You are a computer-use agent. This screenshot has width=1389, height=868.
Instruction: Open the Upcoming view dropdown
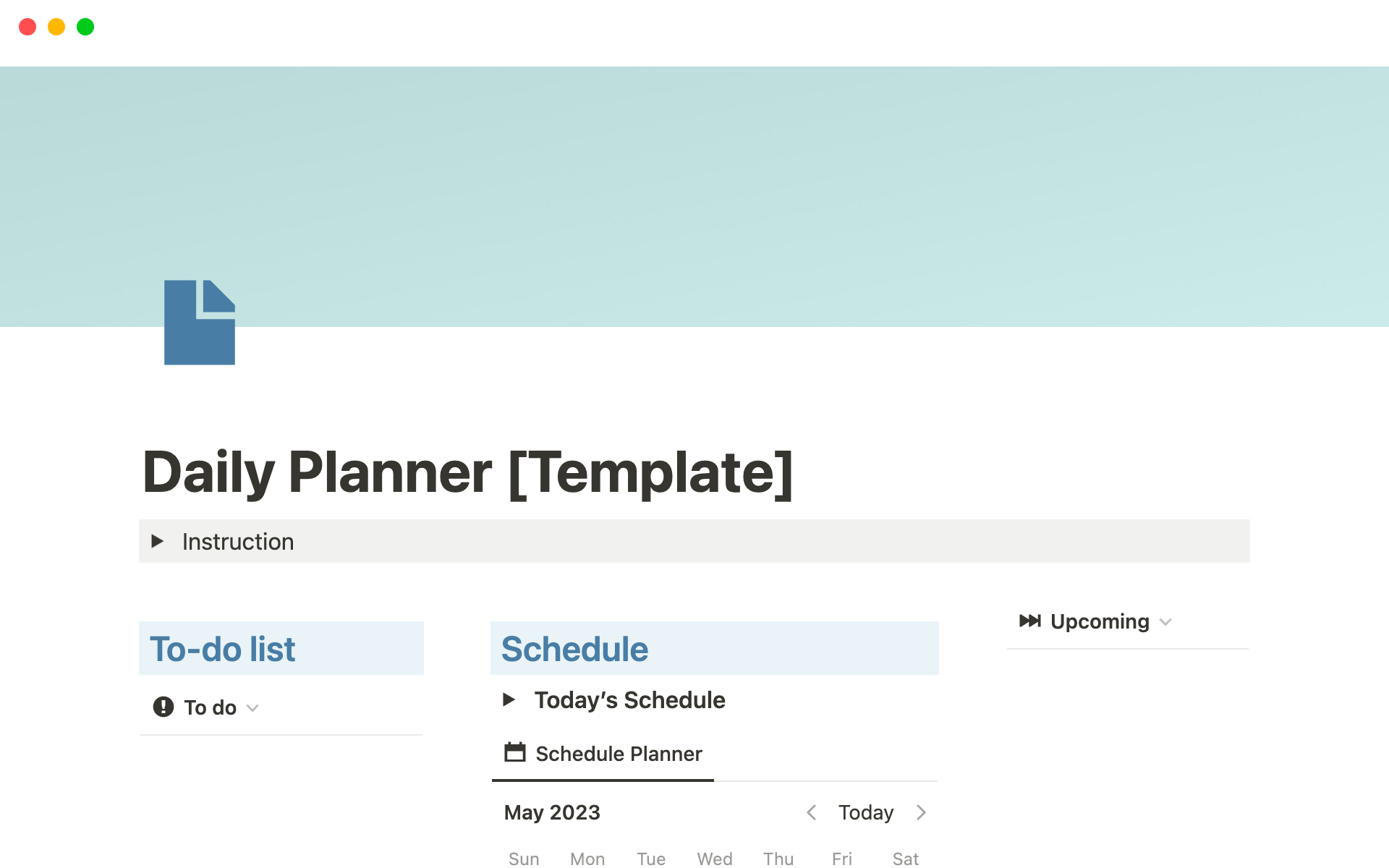[1165, 622]
